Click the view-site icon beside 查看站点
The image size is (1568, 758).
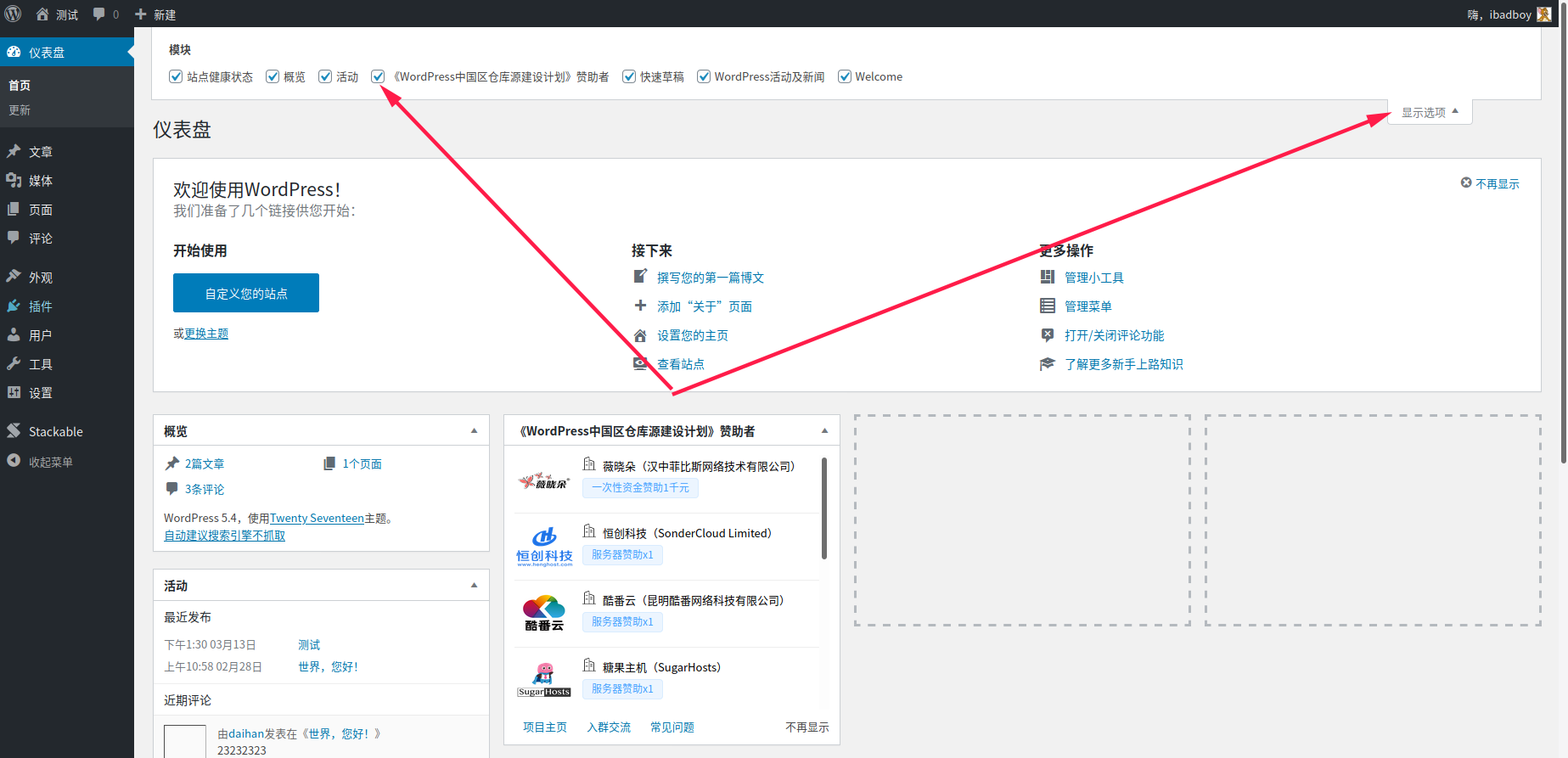coord(641,363)
